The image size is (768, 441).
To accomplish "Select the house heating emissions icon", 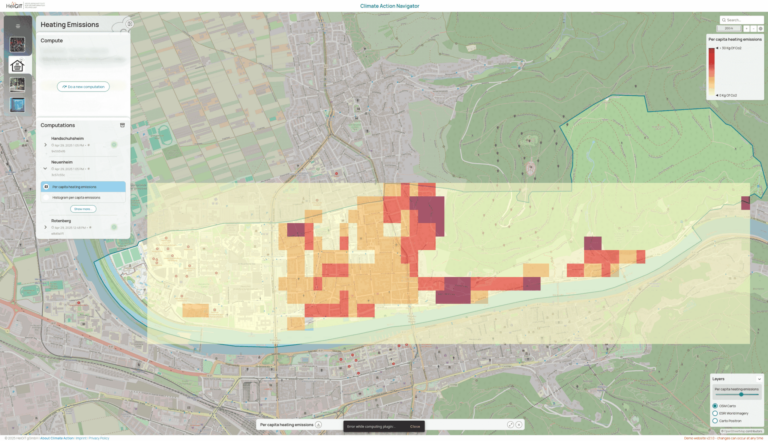I will (17, 65).
